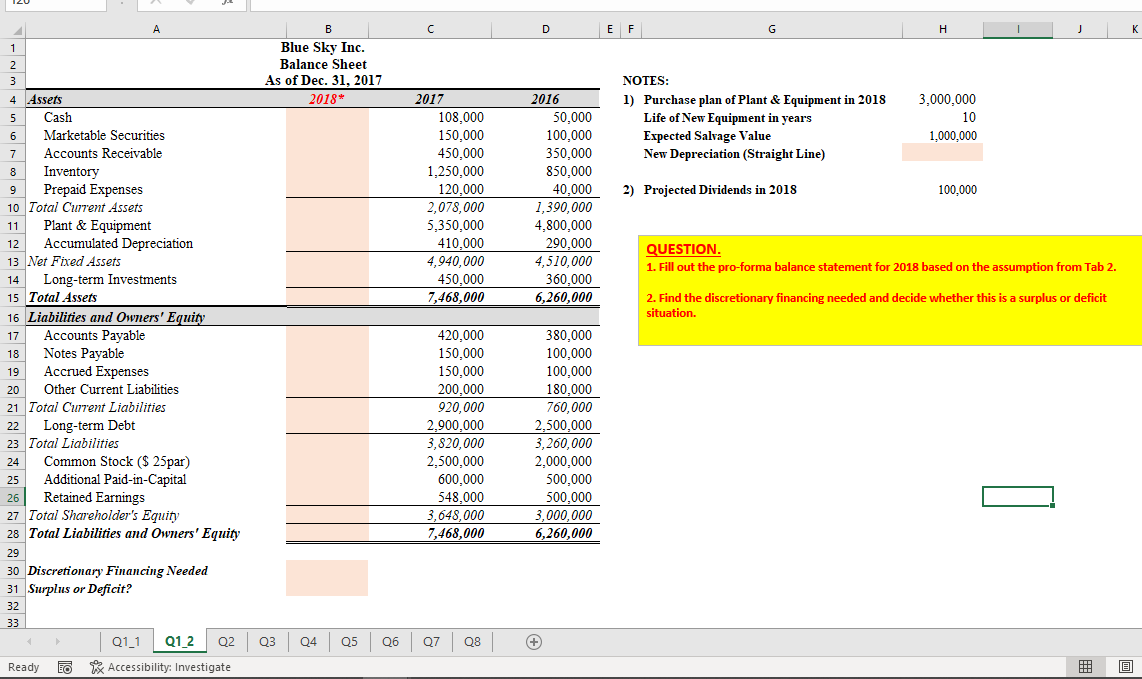Select column G header
This screenshot has width=1142, height=679.
coord(771,29)
